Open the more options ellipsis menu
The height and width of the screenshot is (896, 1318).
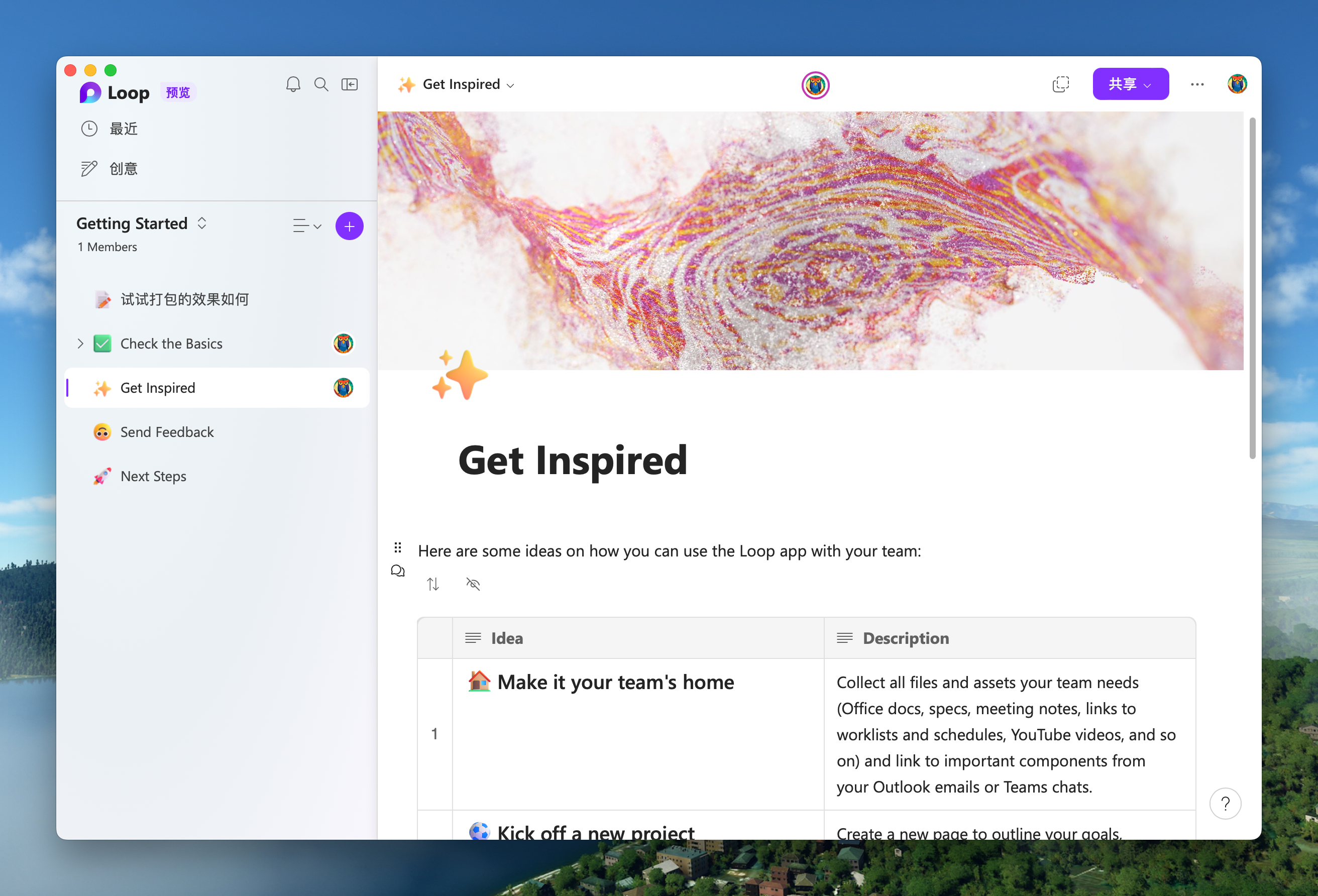(1196, 84)
